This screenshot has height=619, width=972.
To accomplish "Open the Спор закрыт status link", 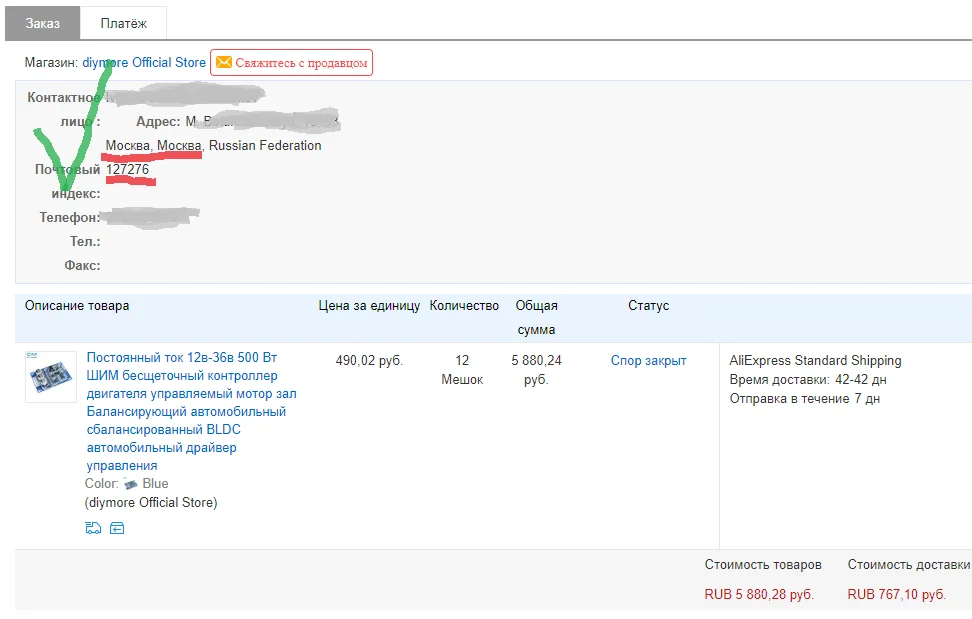I will pyautogui.click(x=648, y=360).
